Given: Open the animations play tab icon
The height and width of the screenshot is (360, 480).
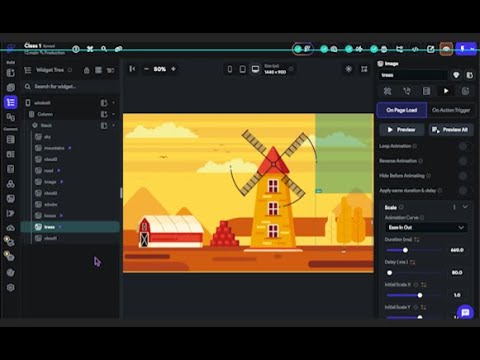Looking at the screenshot, I should 446,91.
